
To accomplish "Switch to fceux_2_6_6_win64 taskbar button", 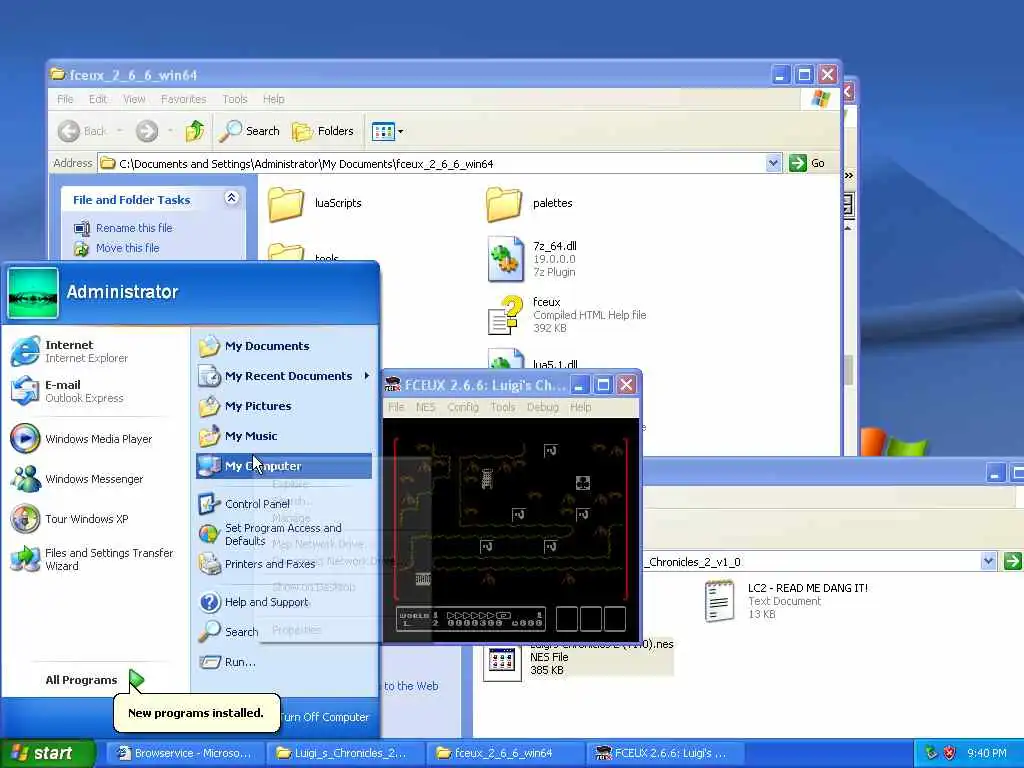I will (x=505, y=753).
